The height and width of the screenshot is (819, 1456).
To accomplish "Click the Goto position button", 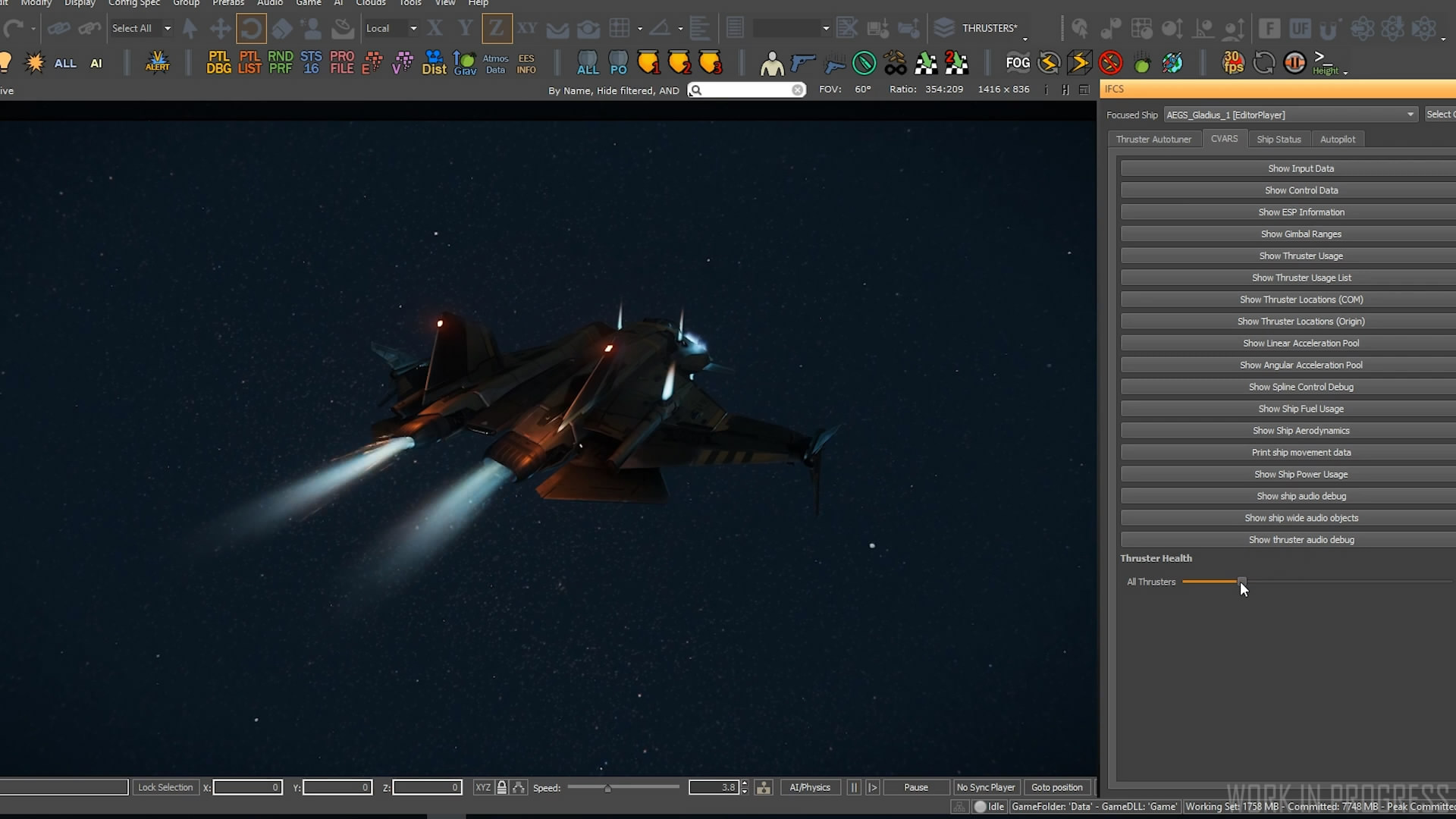I will [x=1057, y=787].
